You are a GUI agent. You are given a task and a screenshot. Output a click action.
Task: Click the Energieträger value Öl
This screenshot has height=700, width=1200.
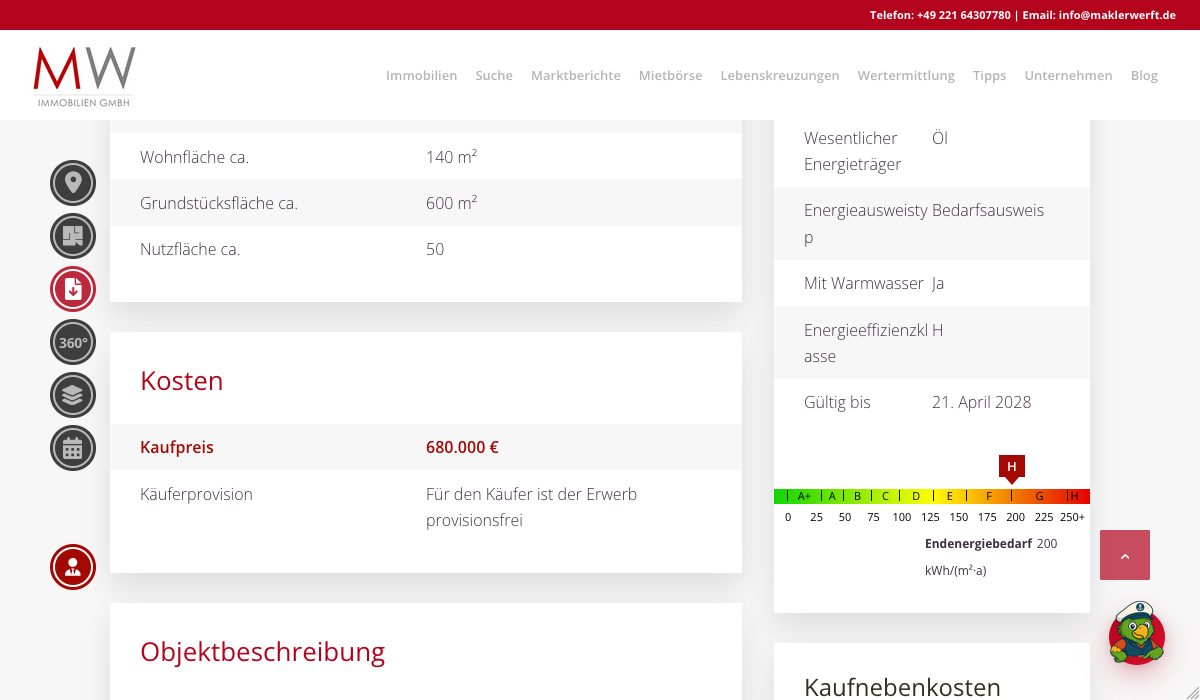tap(940, 138)
